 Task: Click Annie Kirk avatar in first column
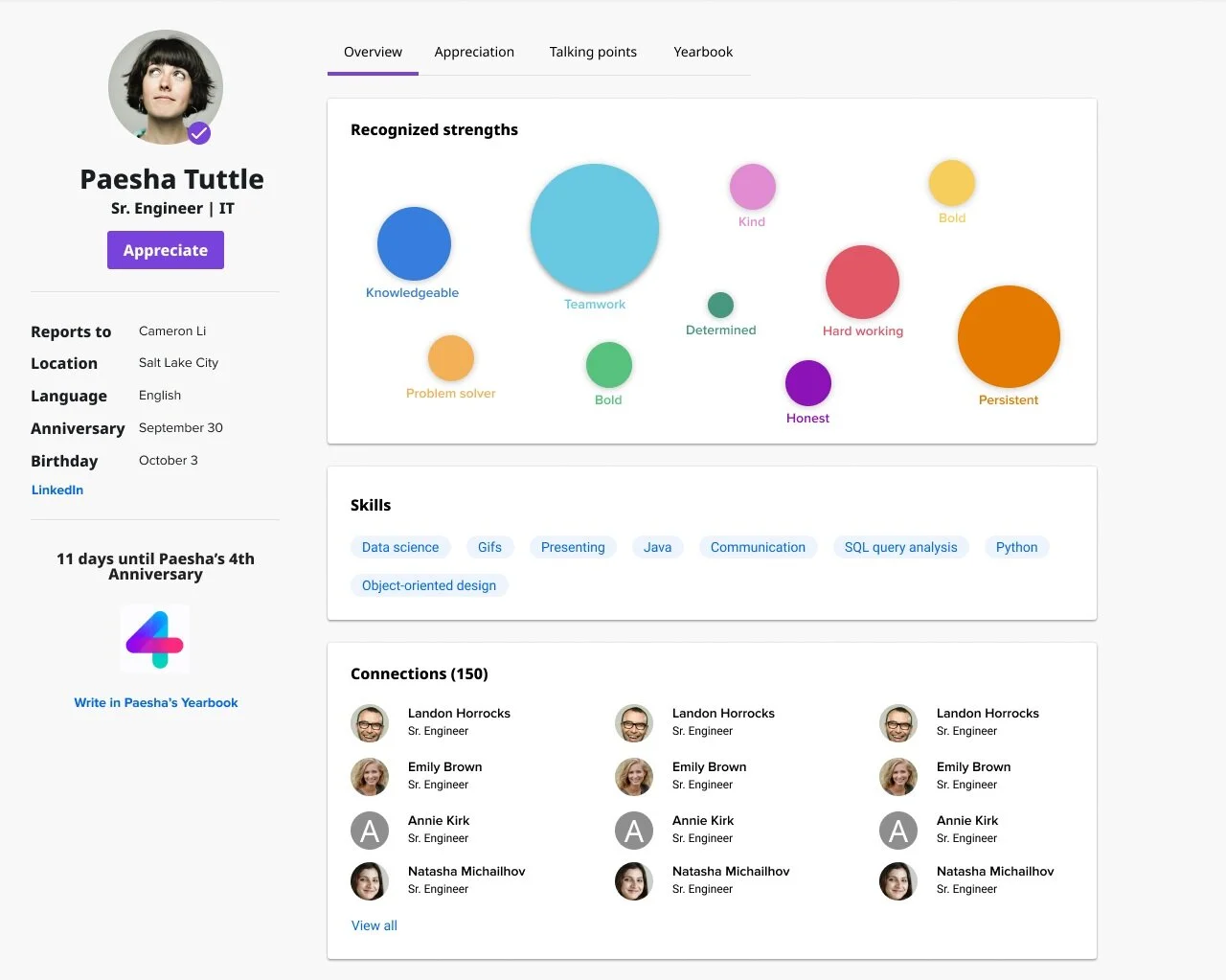370,831
